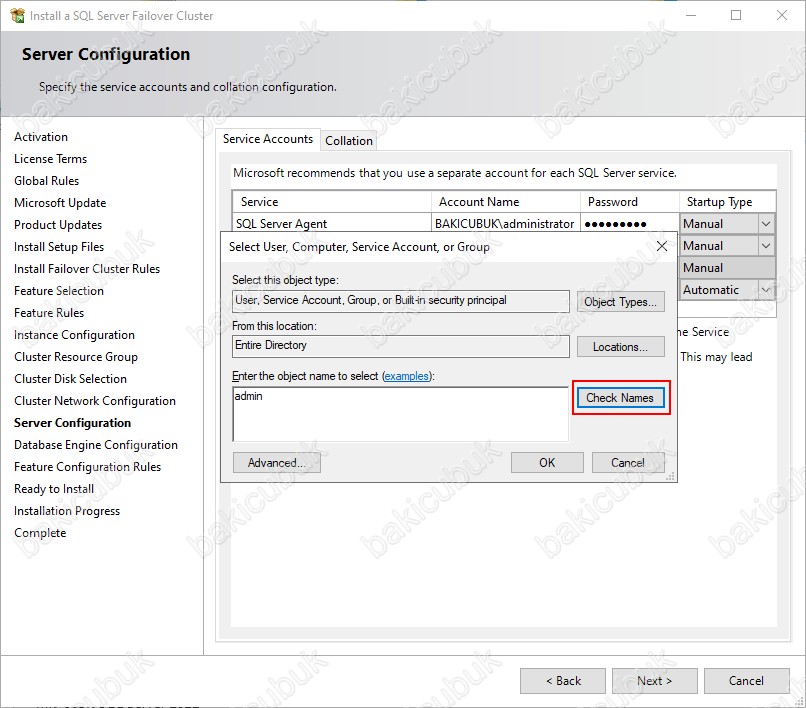
Task: Click the Installation Progress step
Action: (67, 511)
